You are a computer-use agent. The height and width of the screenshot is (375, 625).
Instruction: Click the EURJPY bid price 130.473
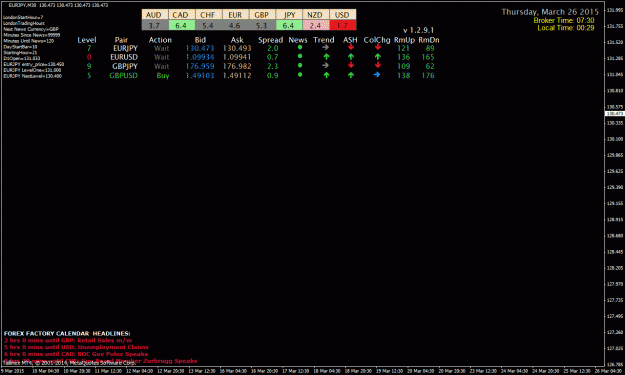(x=200, y=48)
